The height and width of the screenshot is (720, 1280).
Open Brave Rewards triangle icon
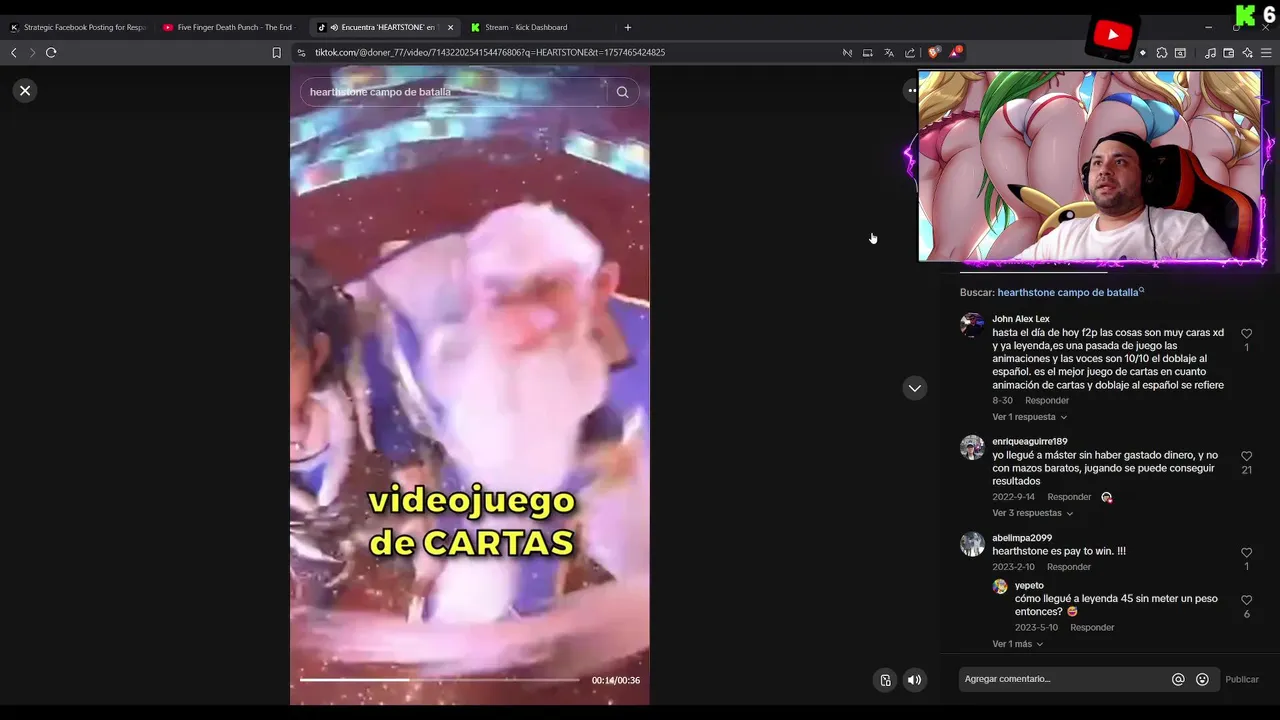[x=955, y=52]
